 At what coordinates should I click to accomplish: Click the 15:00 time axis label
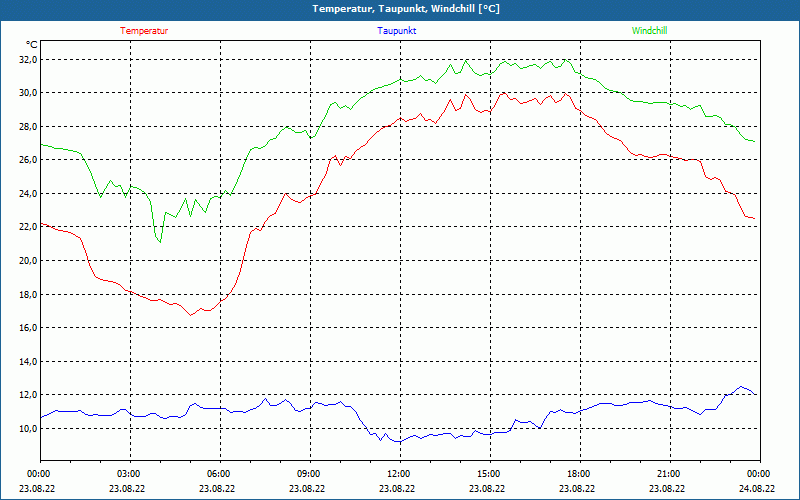click(x=490, y=474)
